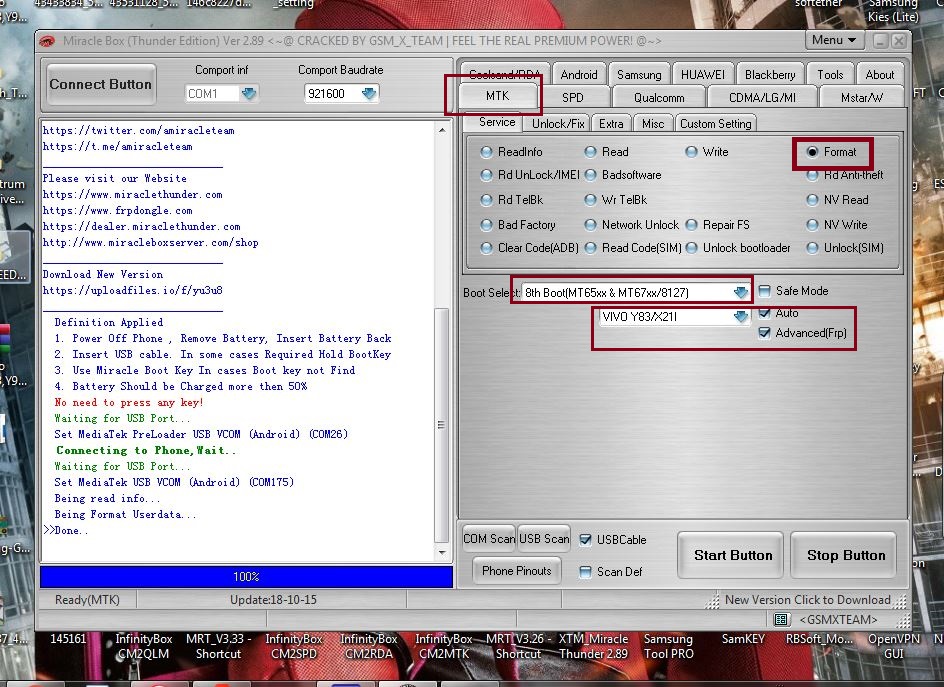Click the Miracle Box title bar icon

coord(47,41)
